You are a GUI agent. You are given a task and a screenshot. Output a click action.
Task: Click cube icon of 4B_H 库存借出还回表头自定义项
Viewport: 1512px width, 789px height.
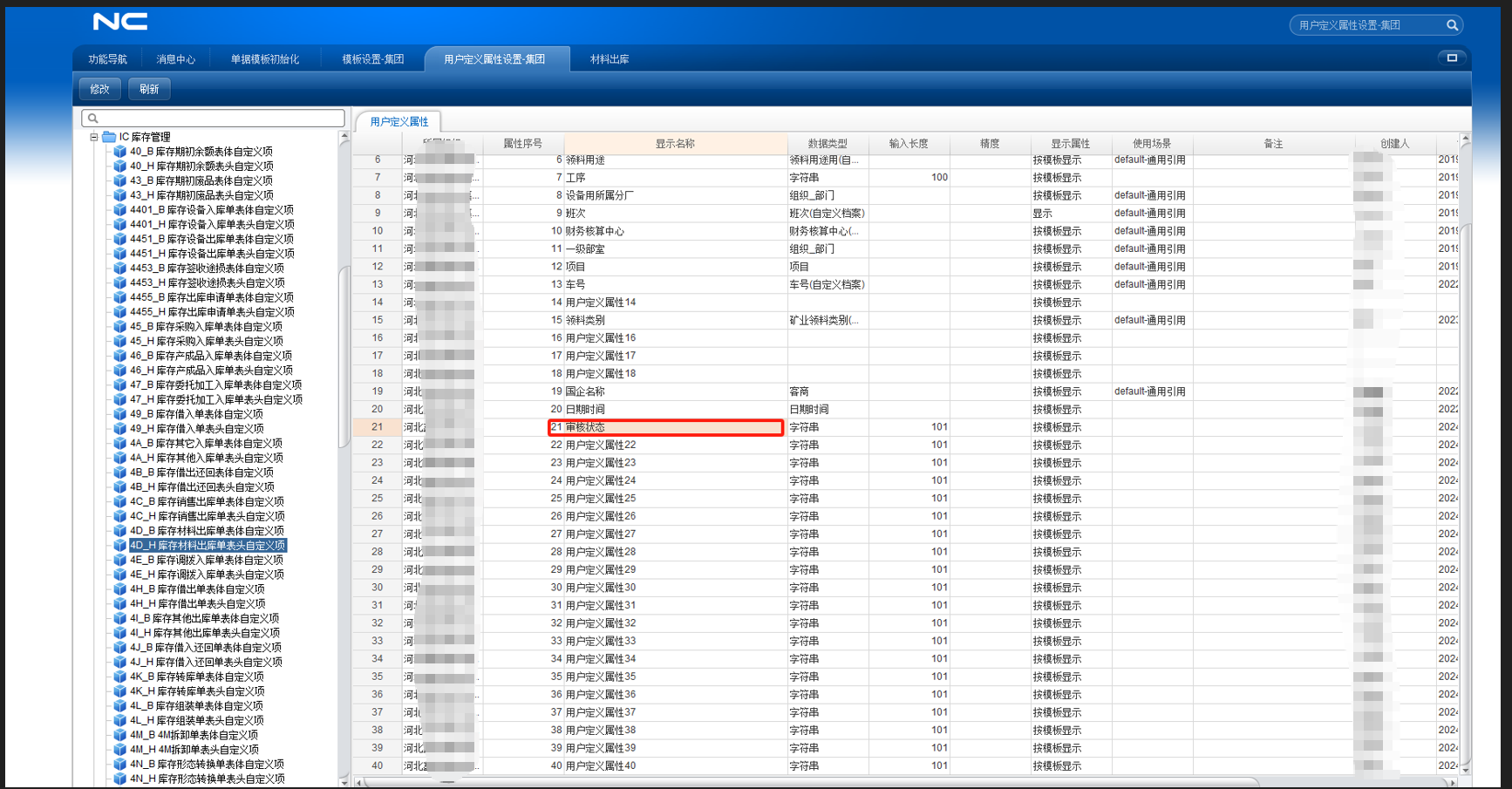[120, 487]
